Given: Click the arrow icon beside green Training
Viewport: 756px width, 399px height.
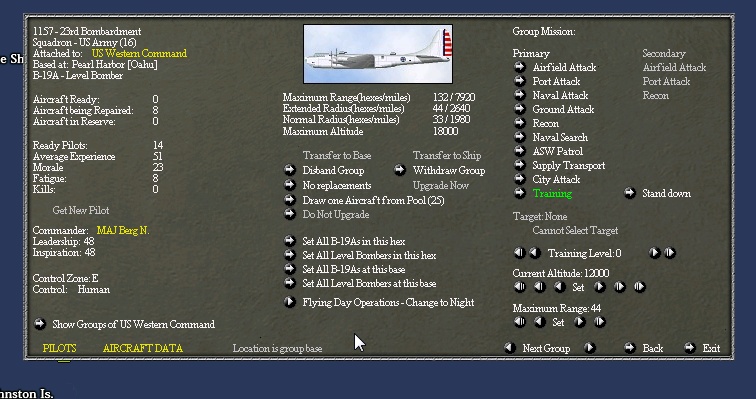Looking at the screenshot, I should 519,193.
